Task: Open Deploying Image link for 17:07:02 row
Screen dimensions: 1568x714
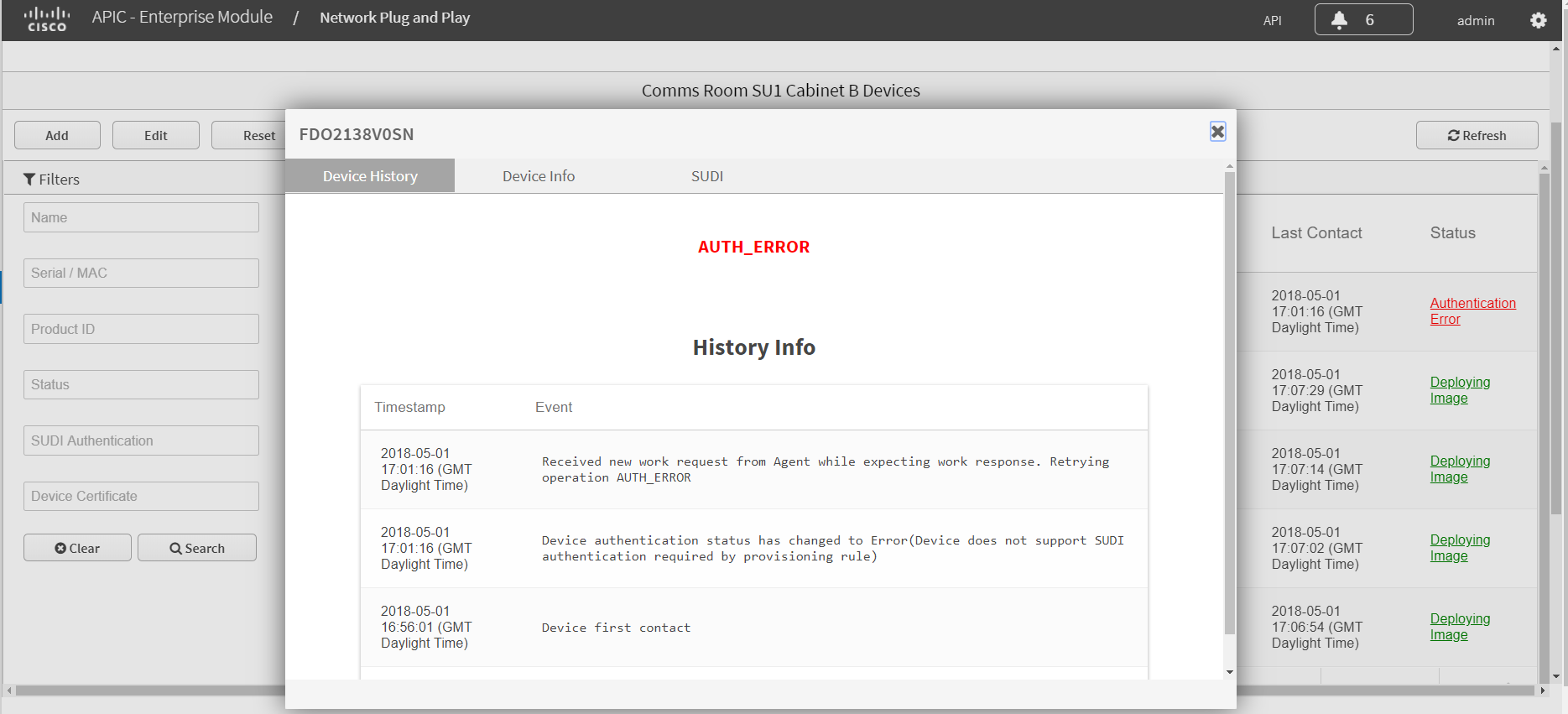Action: click(1460, 548)
